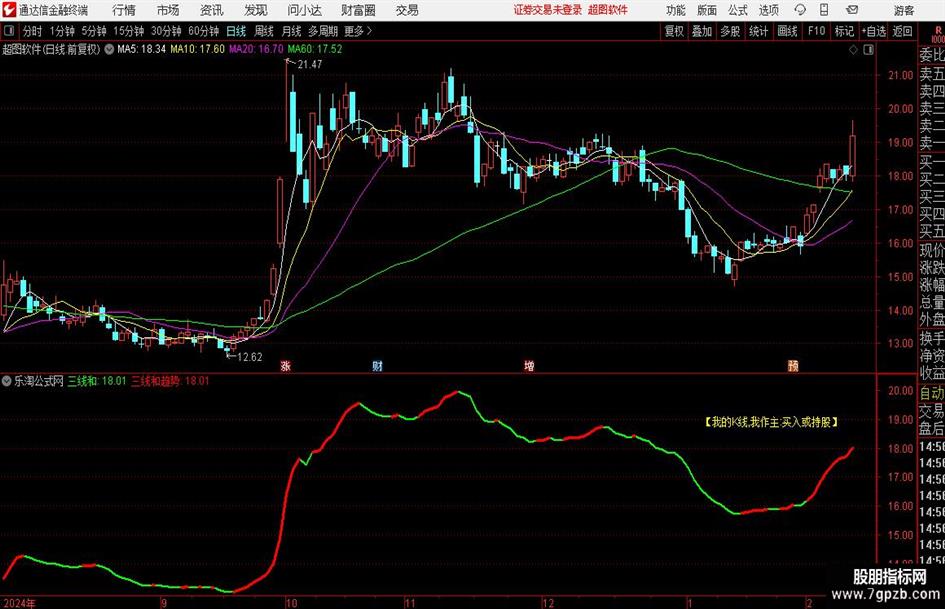This screenshot has height=609, width=945.
Task: Open the 问小达 menu
Action: click(304, 10)
